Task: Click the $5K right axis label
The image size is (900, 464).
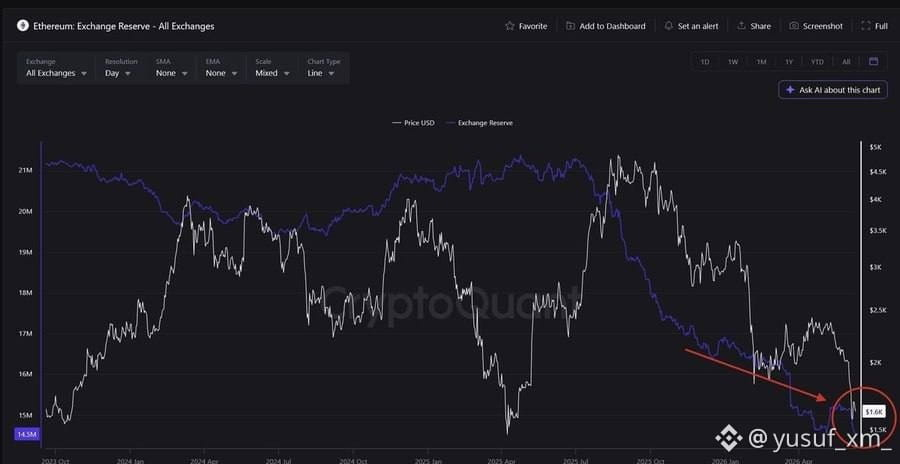Action: coord(875,148)
